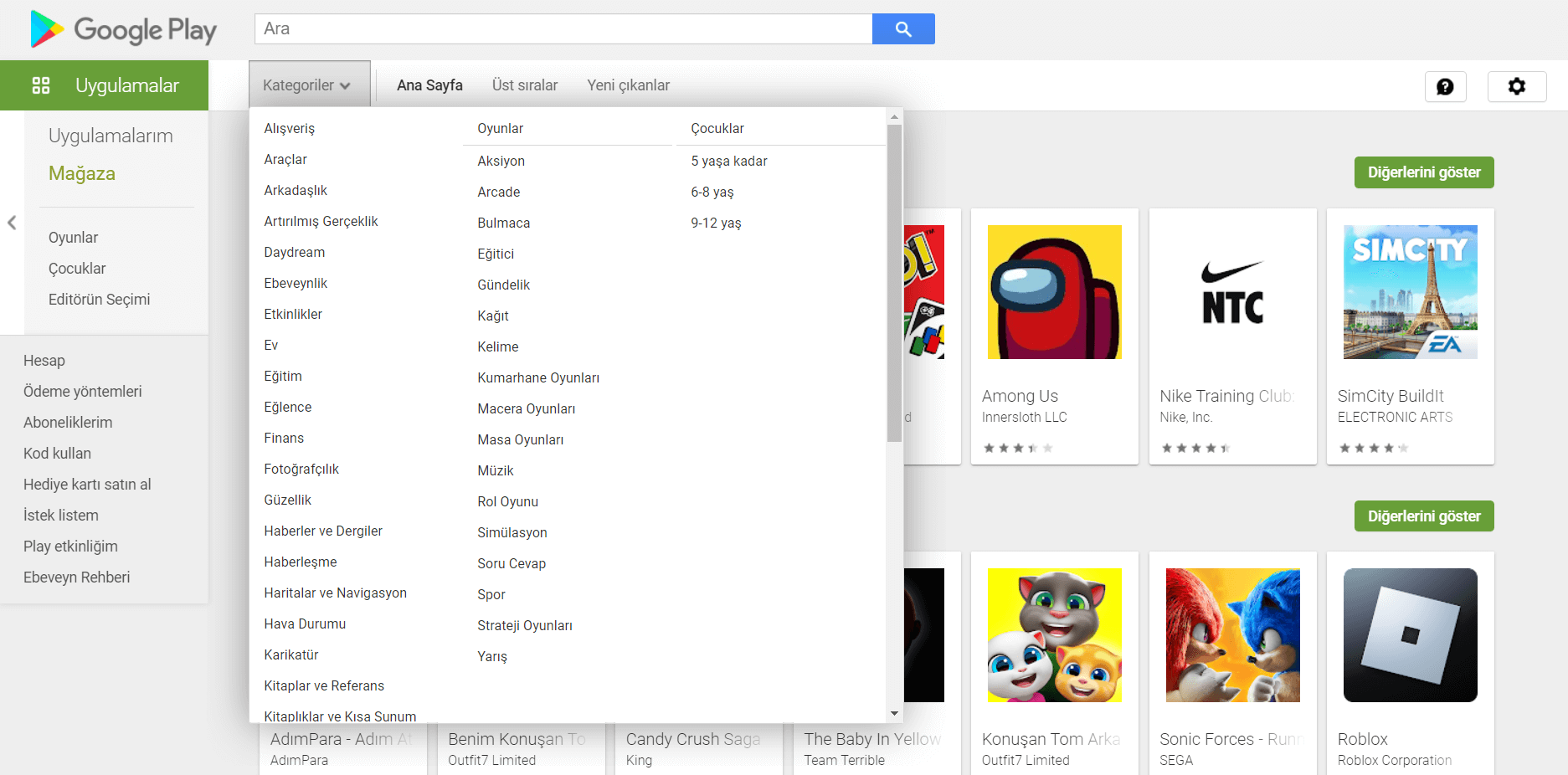Screen dimensions: 1568x775
Task: Switch to Ana Sayfa tab
Action: coord(429,85)
